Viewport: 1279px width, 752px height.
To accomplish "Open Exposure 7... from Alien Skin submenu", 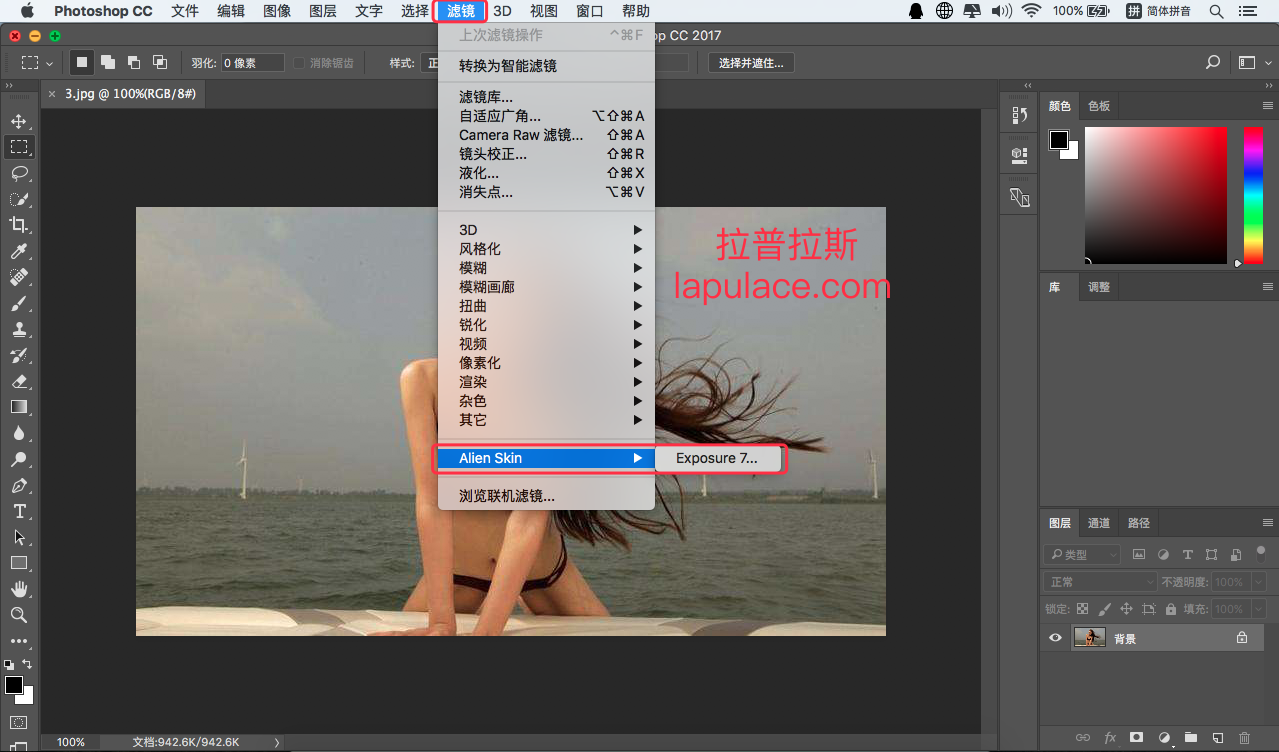I will [x=717, y=459].
